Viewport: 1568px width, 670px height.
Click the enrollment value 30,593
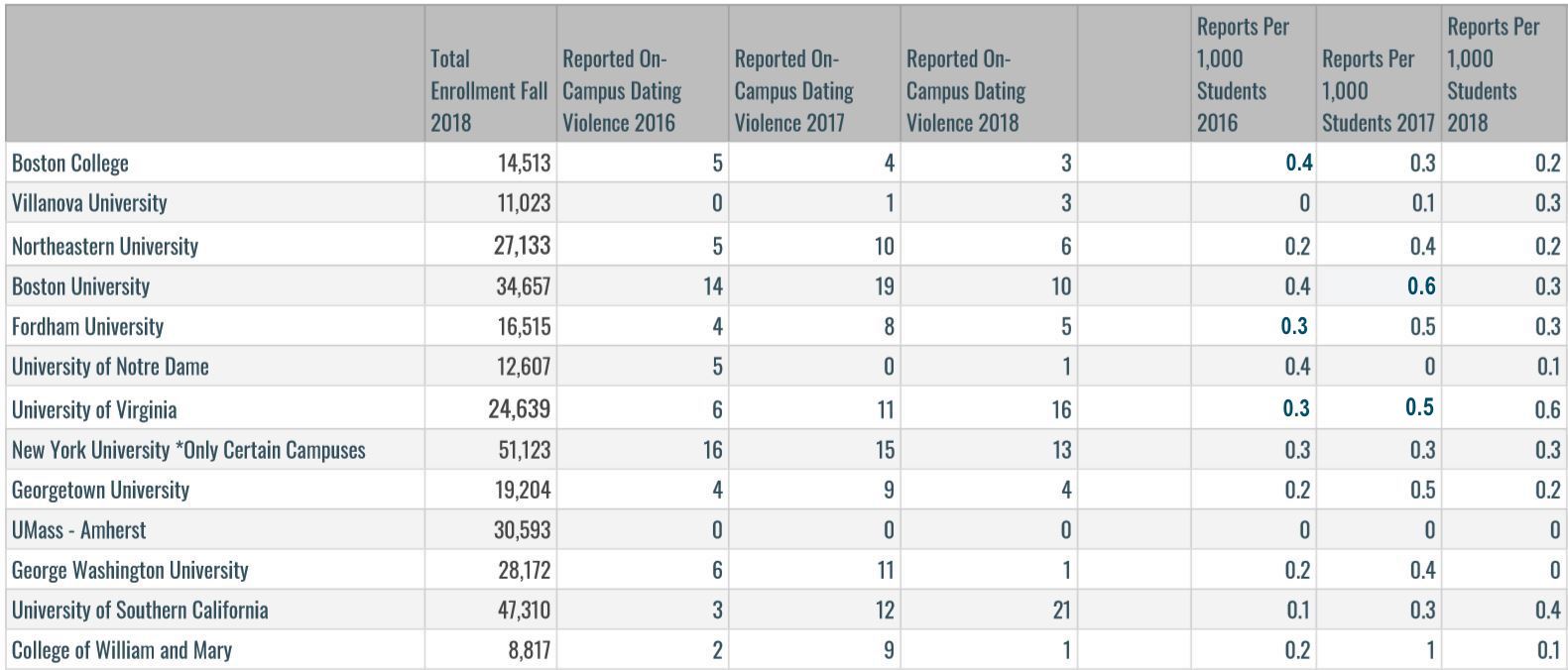point(523,530)
